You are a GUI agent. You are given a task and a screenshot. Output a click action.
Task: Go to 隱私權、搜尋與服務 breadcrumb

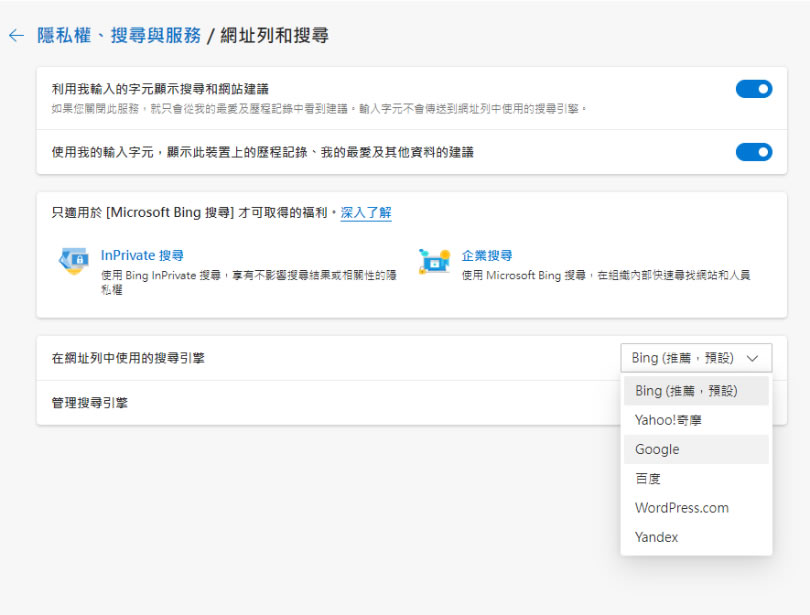[x=119, y=36]
